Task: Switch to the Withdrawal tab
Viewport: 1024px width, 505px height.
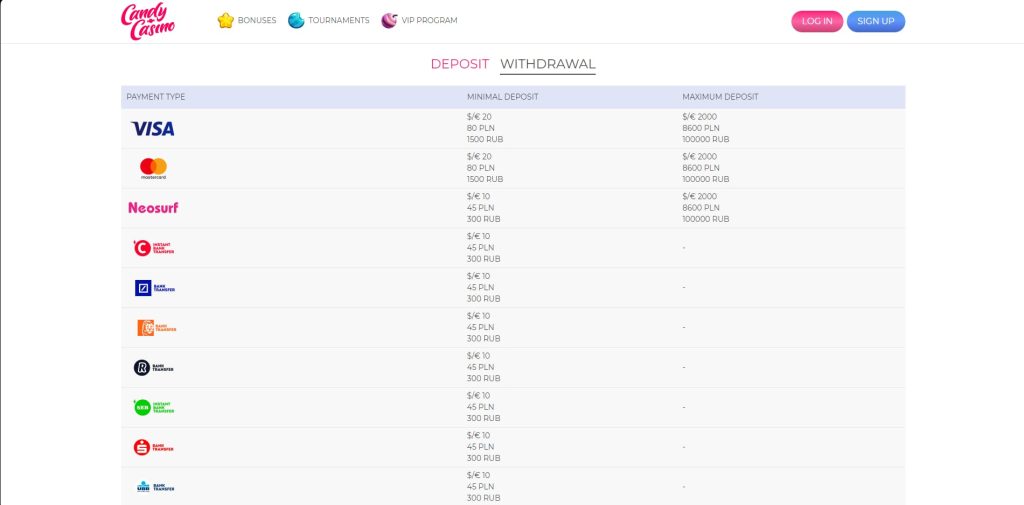Action: click(x=547, y=64)
